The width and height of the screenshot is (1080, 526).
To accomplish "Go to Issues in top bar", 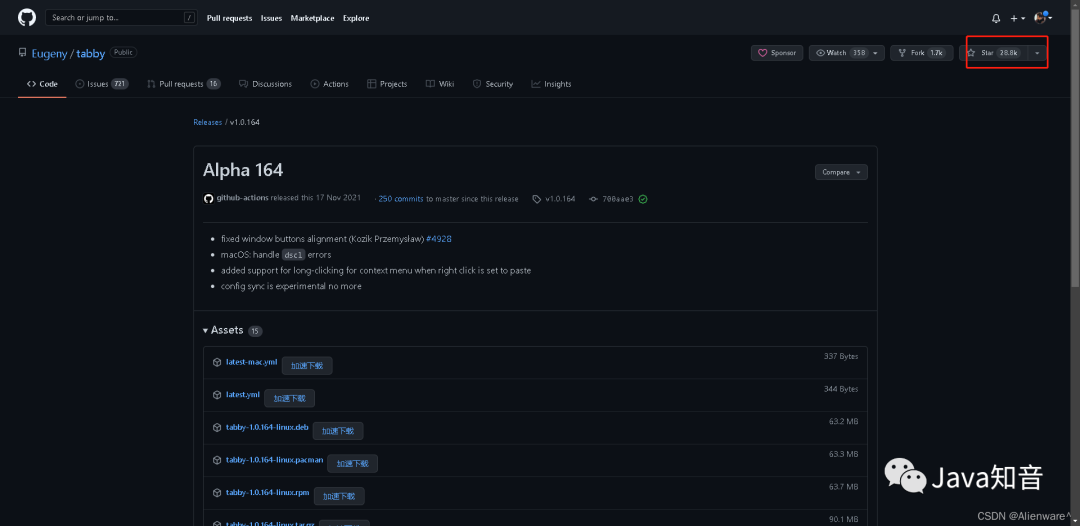I will [x=271, y=19].
